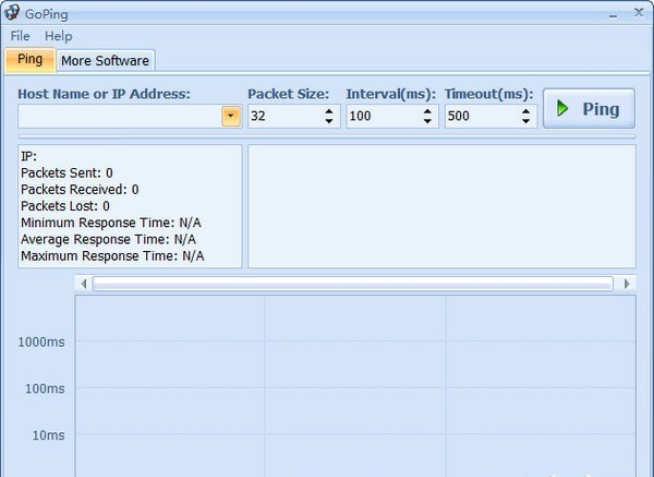Increase Packet Size with up arrow
The height and width of the screenshot is (477, 654).
click(330, 111)
